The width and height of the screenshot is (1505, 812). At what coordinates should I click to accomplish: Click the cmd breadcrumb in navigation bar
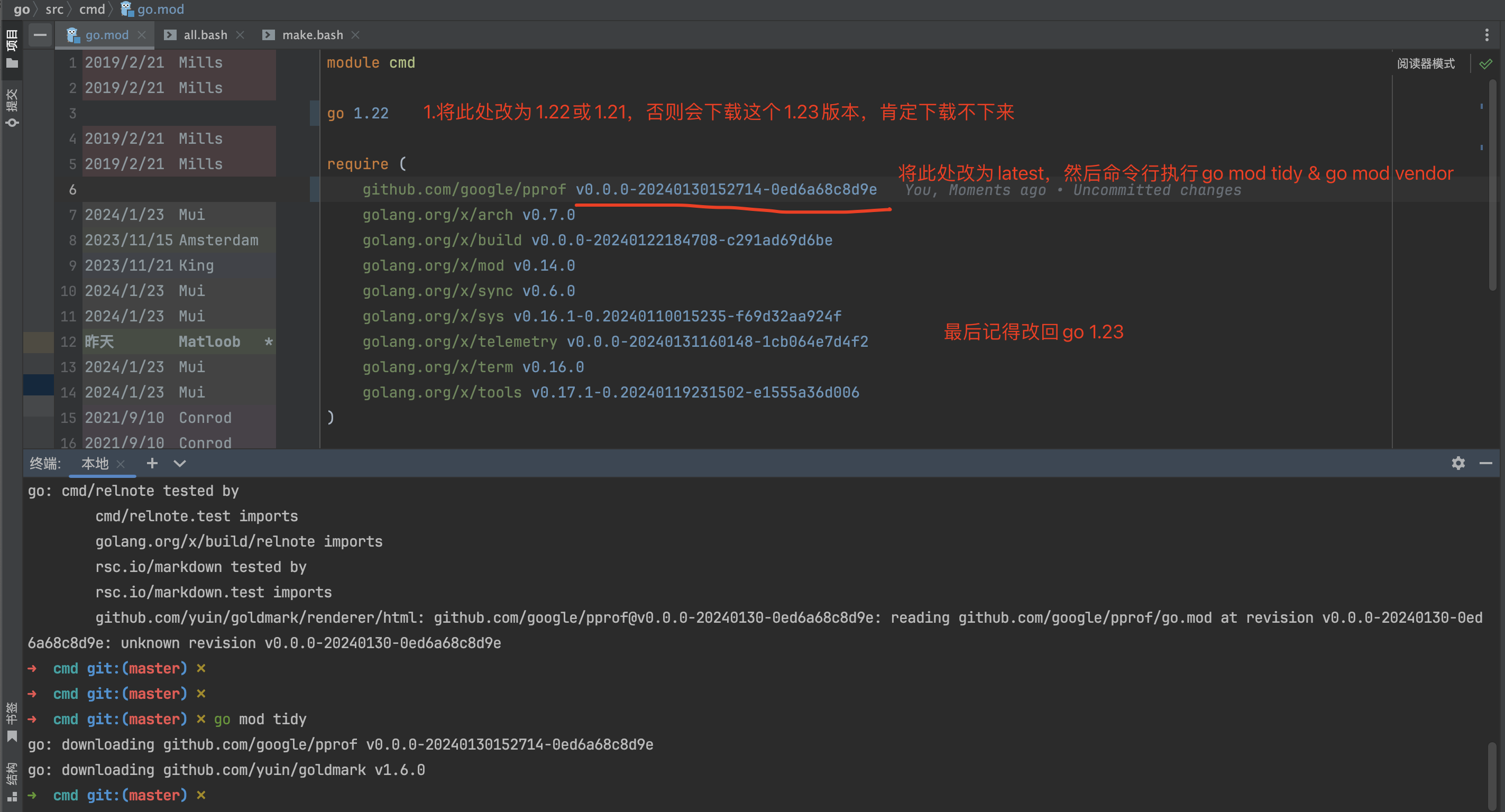click(91, 10)
